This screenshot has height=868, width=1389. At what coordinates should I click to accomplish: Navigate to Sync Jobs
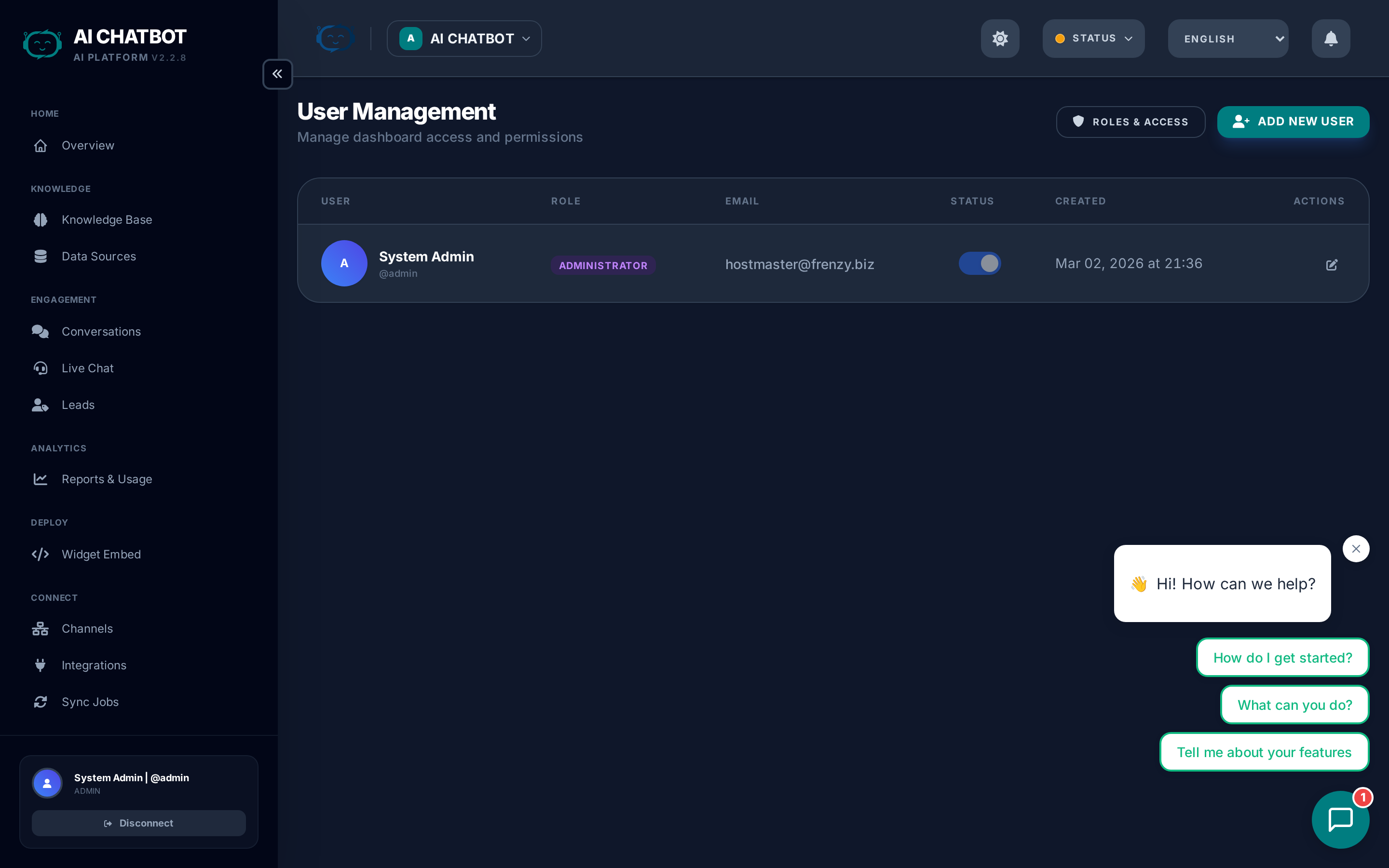pos(90,702)
